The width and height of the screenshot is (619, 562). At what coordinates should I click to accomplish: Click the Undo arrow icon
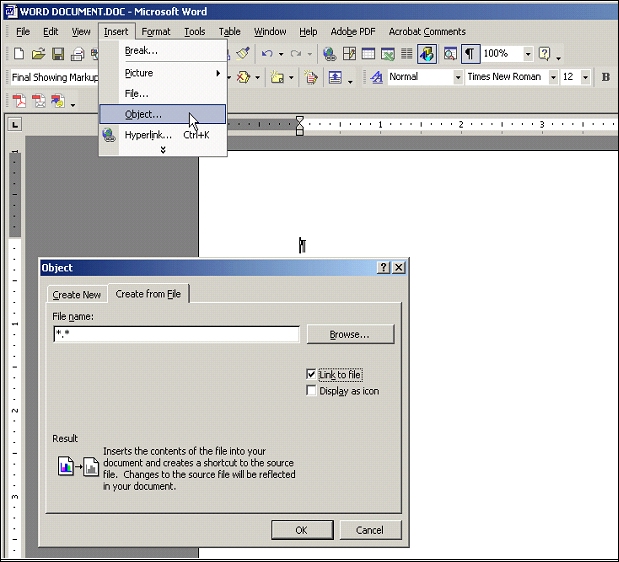[267, 53]
